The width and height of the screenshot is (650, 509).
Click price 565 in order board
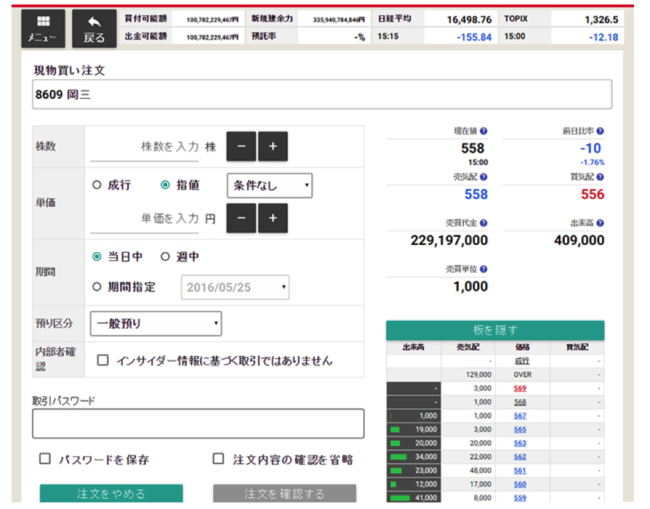click(x=520, y=428)
